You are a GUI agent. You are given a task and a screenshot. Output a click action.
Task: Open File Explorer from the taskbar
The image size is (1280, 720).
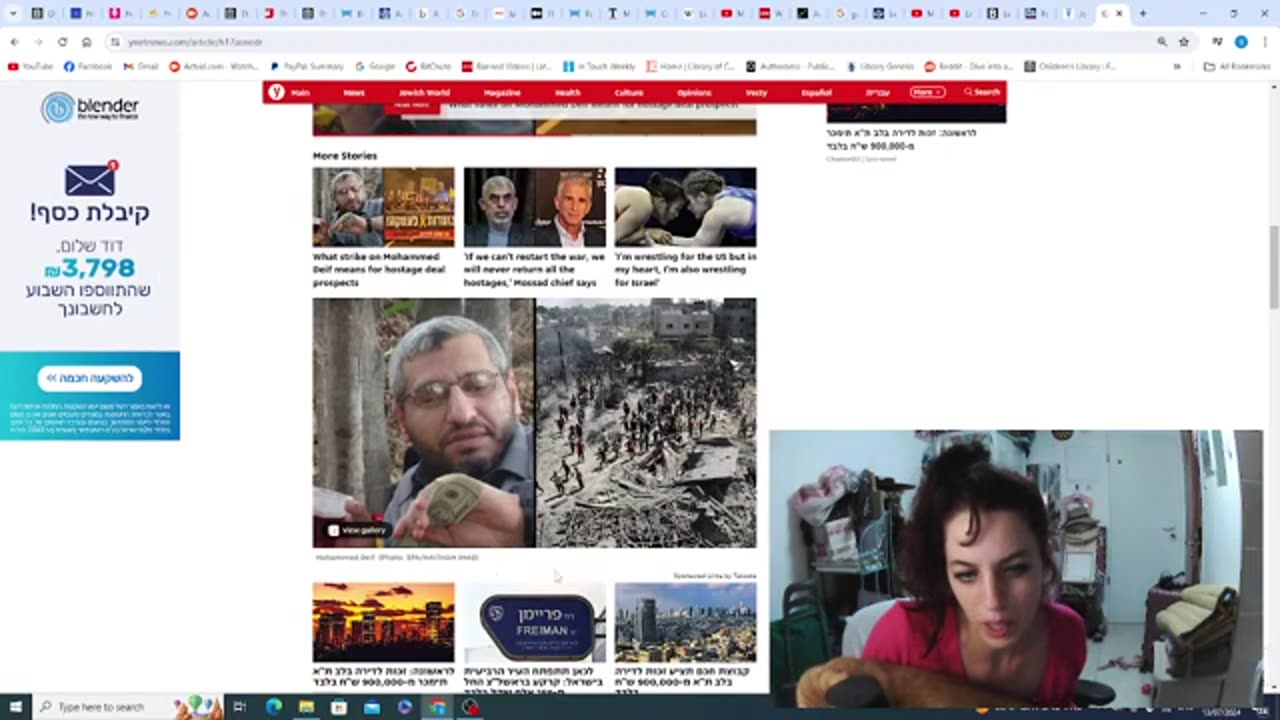(306, 707)
